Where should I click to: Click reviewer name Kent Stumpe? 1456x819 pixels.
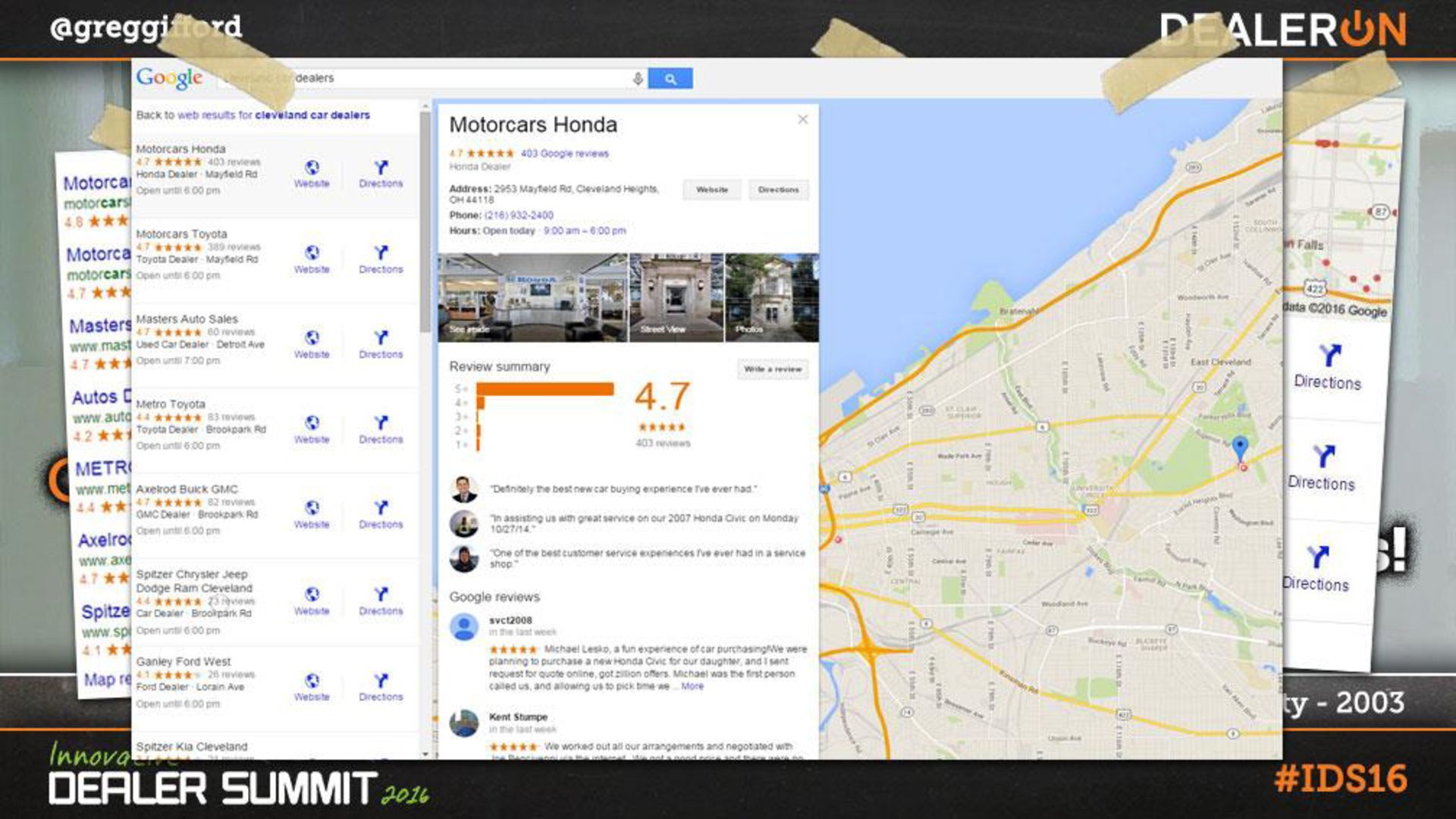pyautogui.click(x=519, y=717)
